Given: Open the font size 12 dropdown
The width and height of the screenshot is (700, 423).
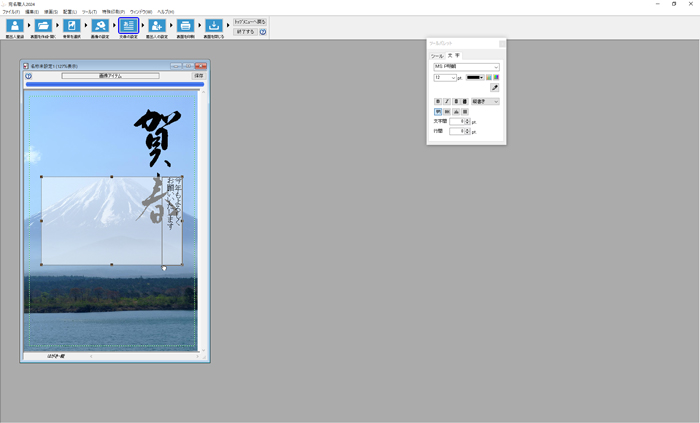Looking at the screenshot, I should pyautogui.click(x=453, y=77).
